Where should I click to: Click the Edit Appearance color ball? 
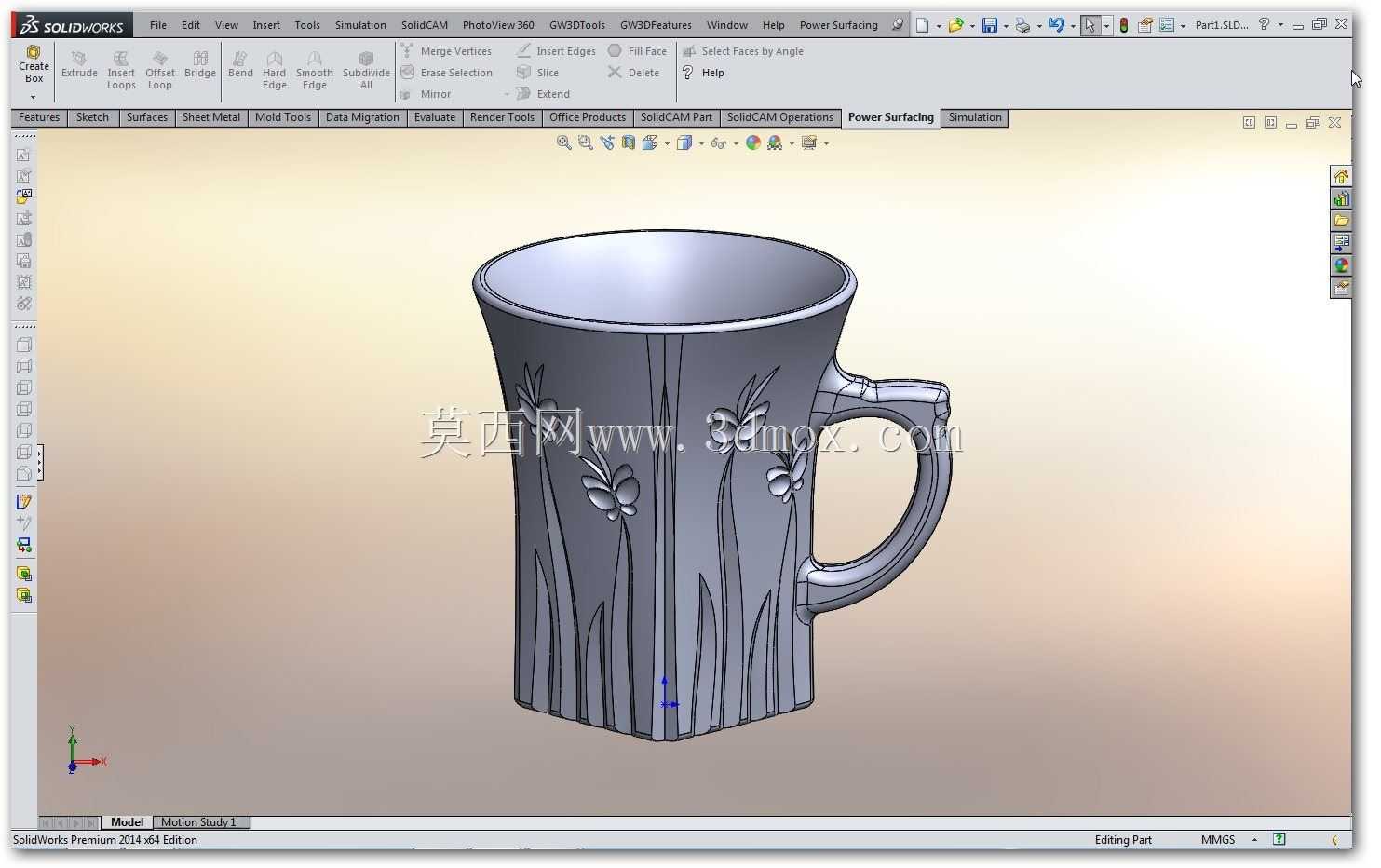(753, 142)
